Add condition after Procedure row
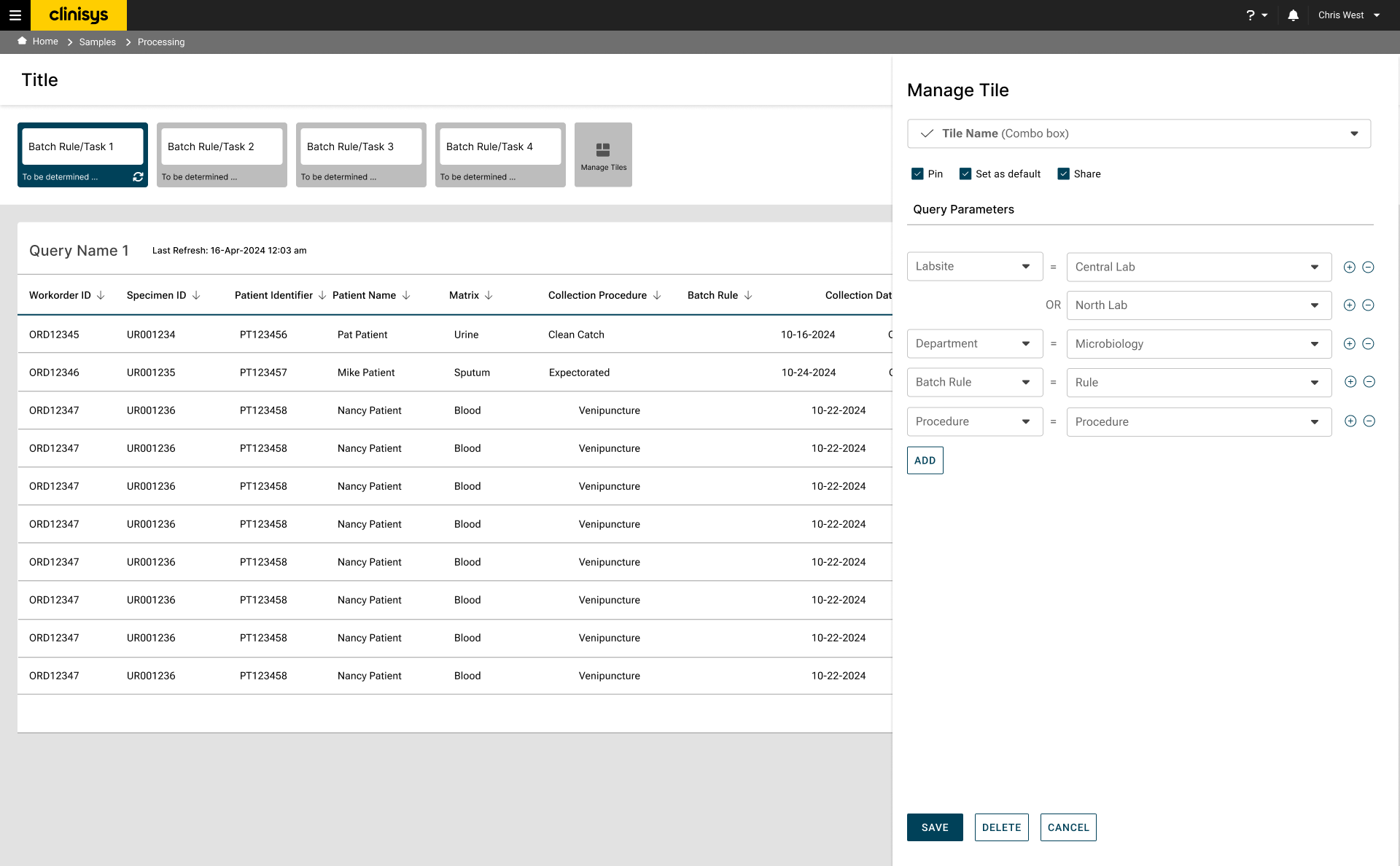 (1350, 421)
